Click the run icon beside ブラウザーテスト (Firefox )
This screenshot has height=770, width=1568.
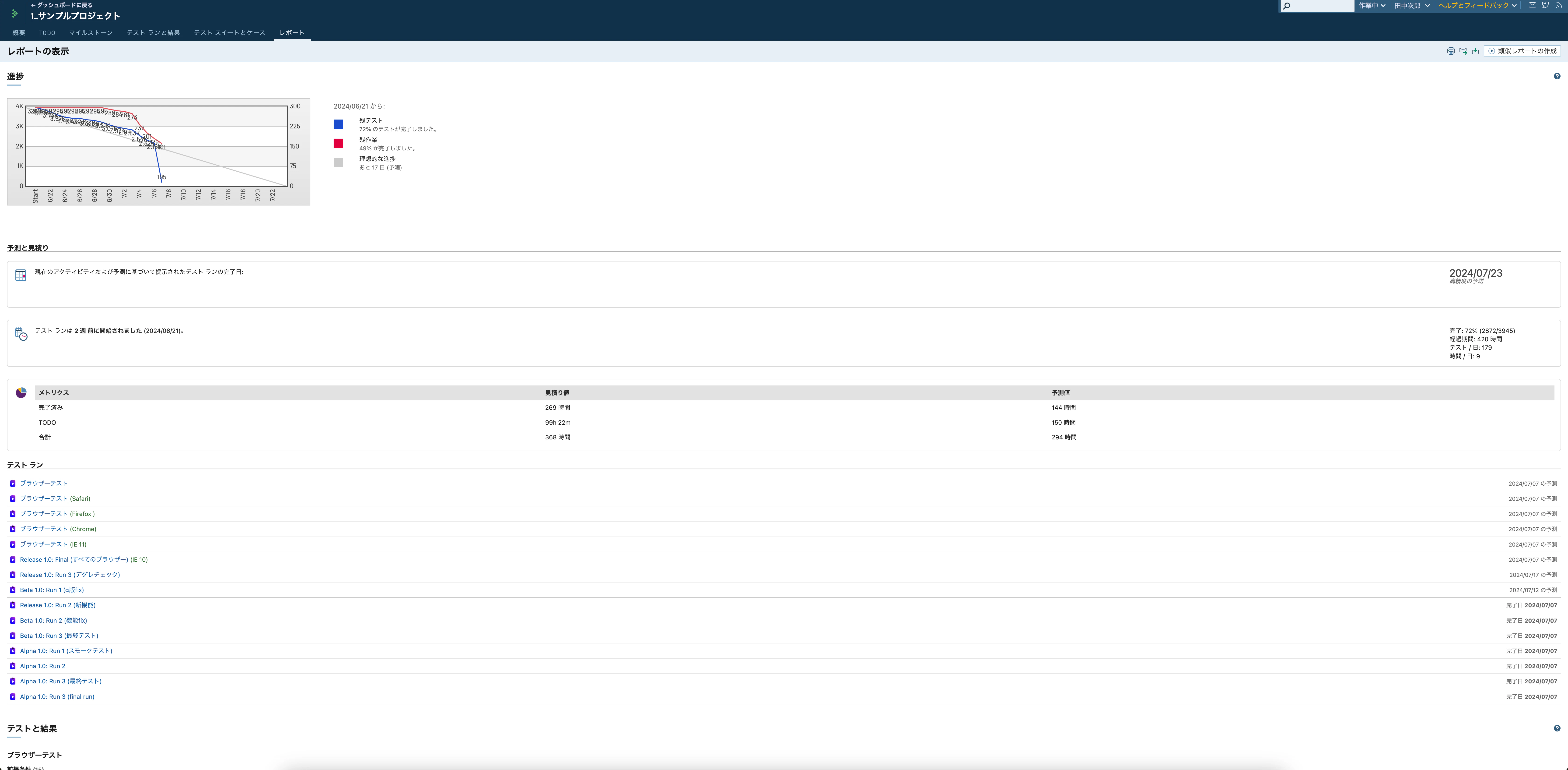click(13, 514)
